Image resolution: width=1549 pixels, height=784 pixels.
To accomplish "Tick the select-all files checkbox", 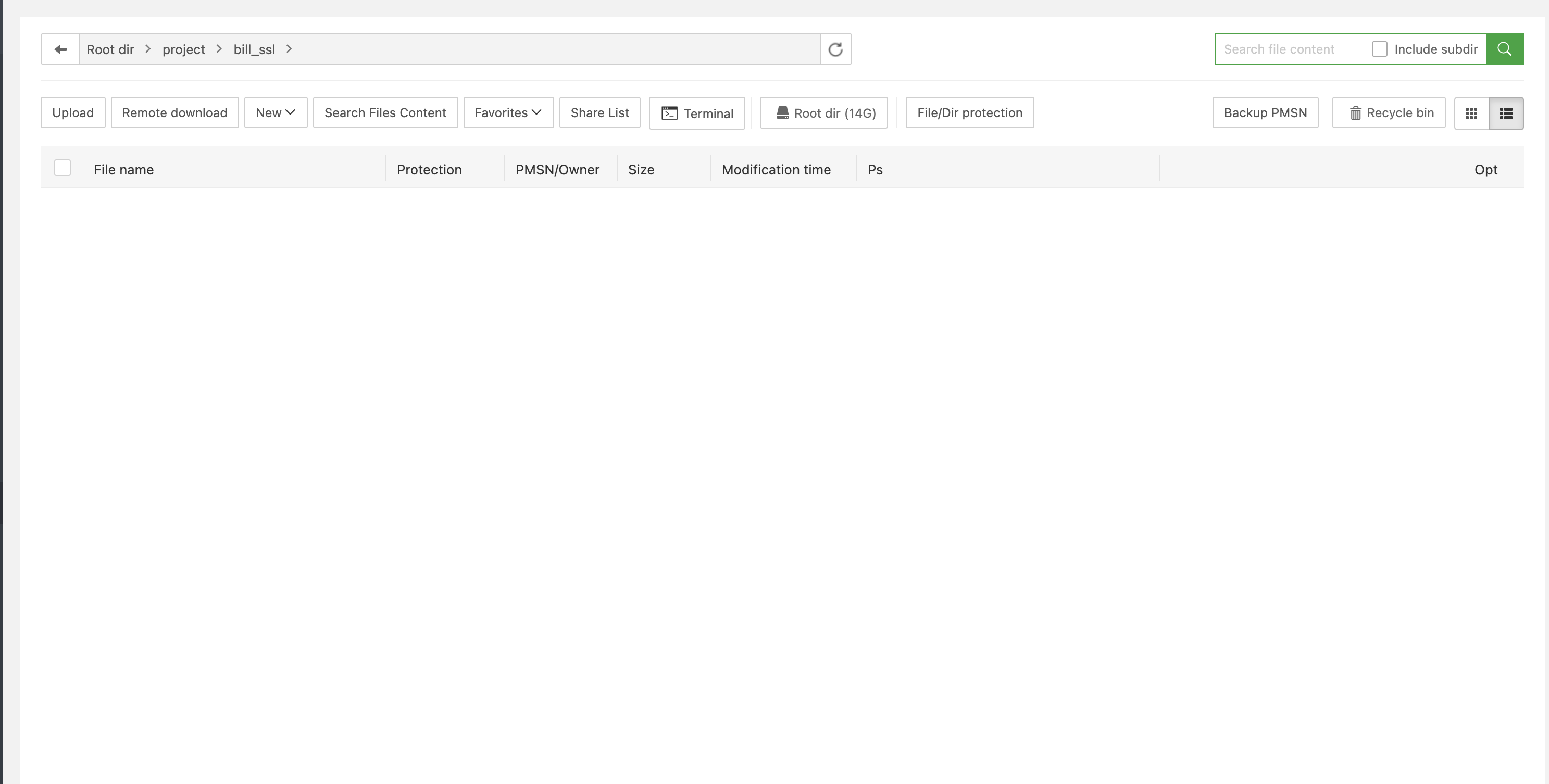I will (x=63, y=168).
